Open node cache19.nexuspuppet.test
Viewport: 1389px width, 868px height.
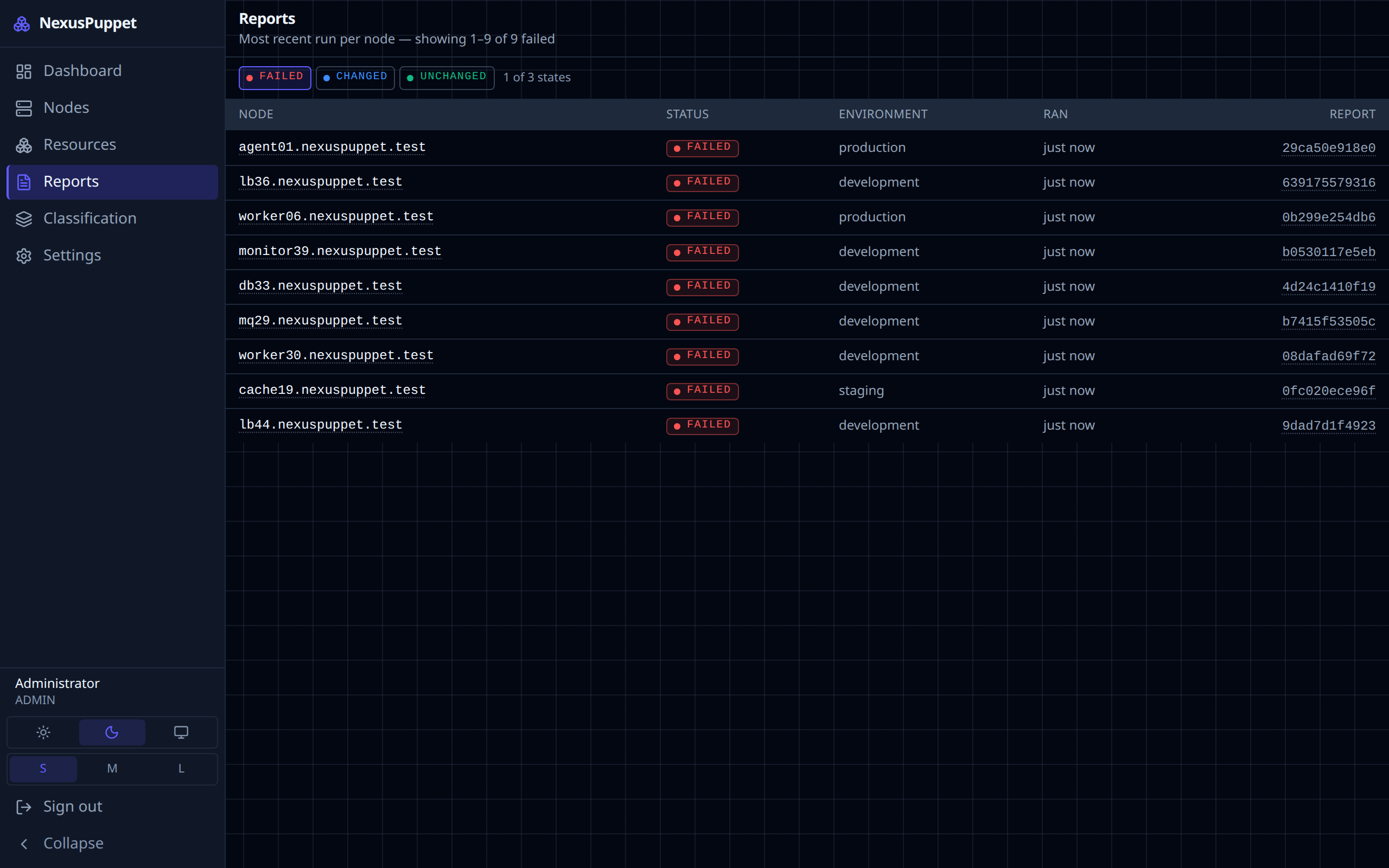click(332, 391)
